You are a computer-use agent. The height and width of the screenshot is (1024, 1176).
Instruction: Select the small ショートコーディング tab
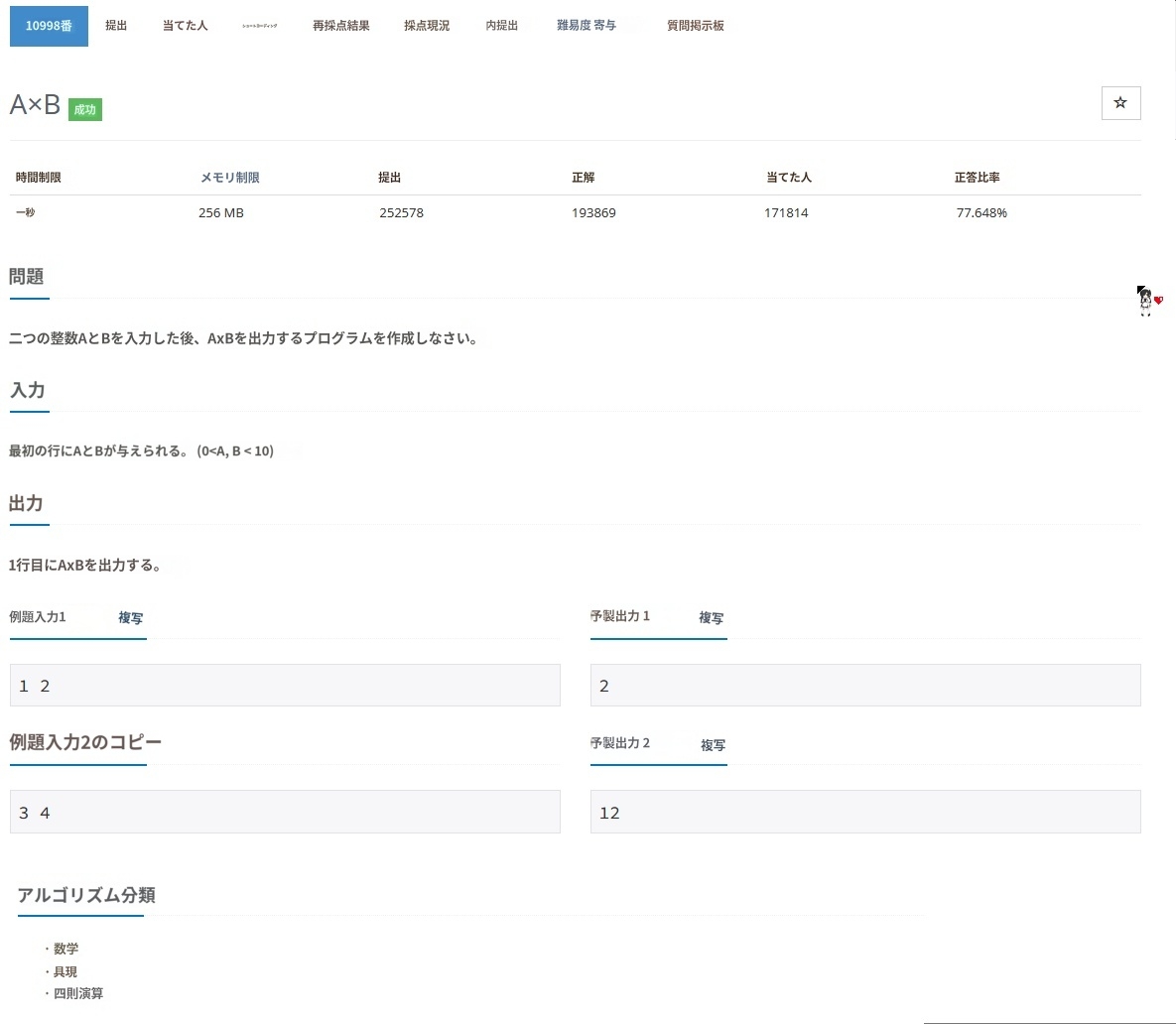coord(260,26)
